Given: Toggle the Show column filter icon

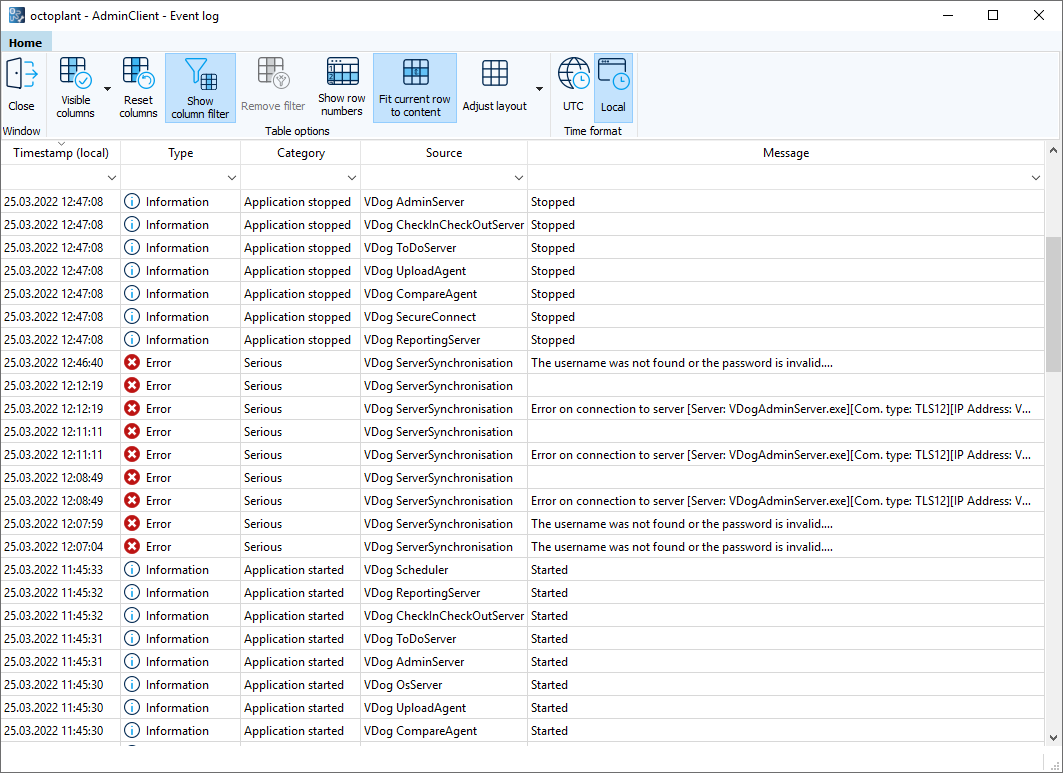Looking at the screenshot, I should point(200,85).
